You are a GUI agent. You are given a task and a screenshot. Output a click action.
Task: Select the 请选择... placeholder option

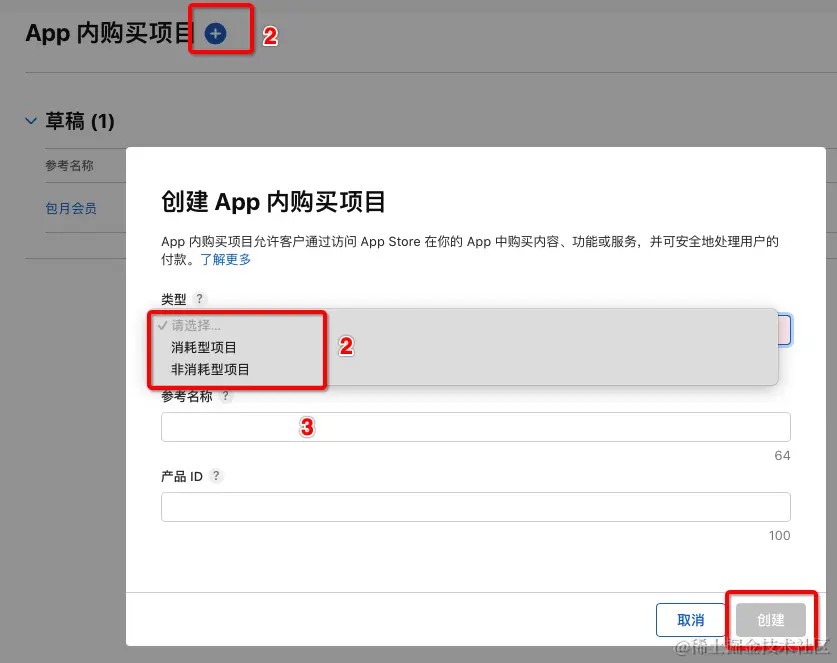[196, 325]
